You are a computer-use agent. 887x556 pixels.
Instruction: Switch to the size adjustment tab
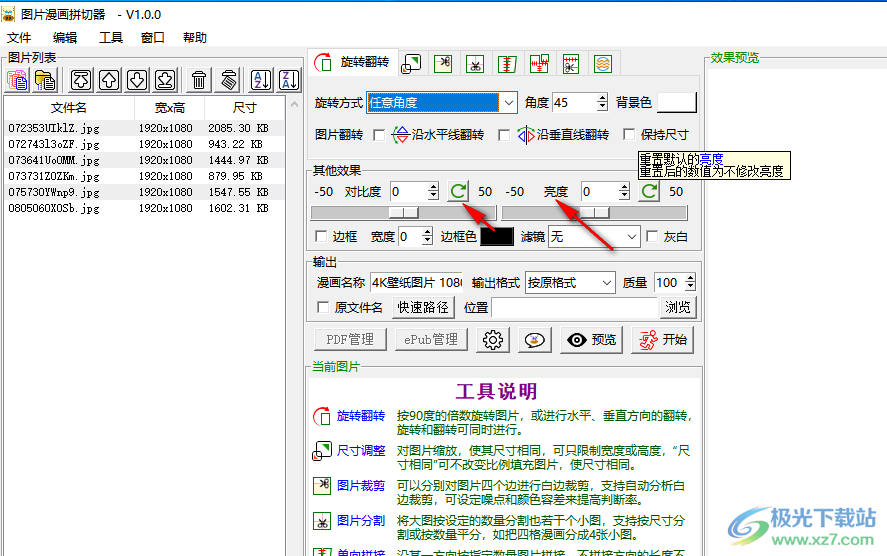[x=412, y=63]
